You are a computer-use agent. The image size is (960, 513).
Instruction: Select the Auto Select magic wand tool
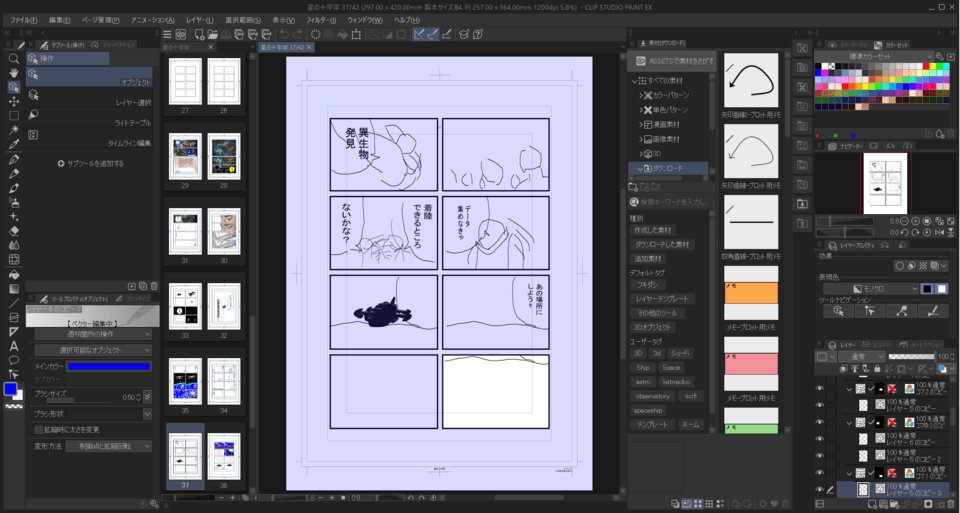pyautogui.click(x=13, y=130)
